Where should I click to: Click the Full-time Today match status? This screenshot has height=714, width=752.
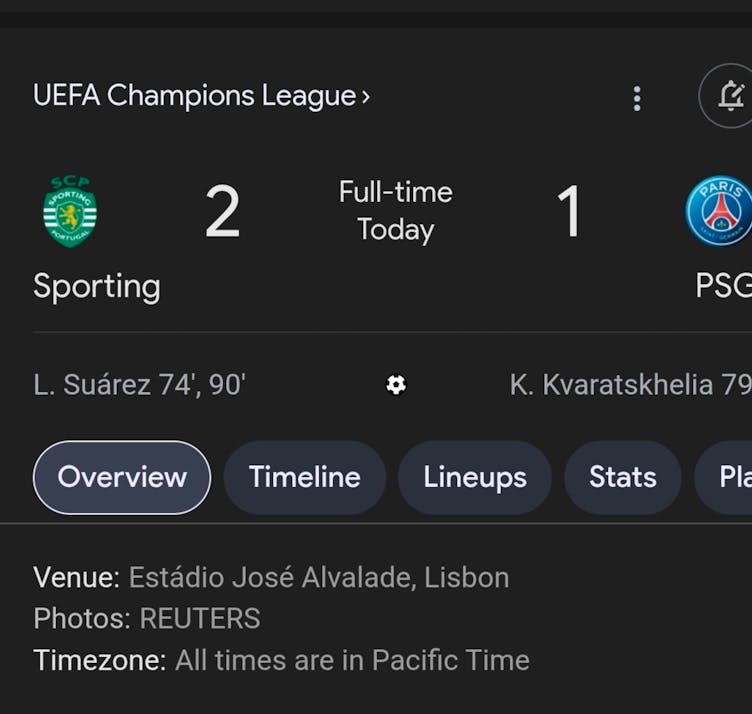(395, 211)
